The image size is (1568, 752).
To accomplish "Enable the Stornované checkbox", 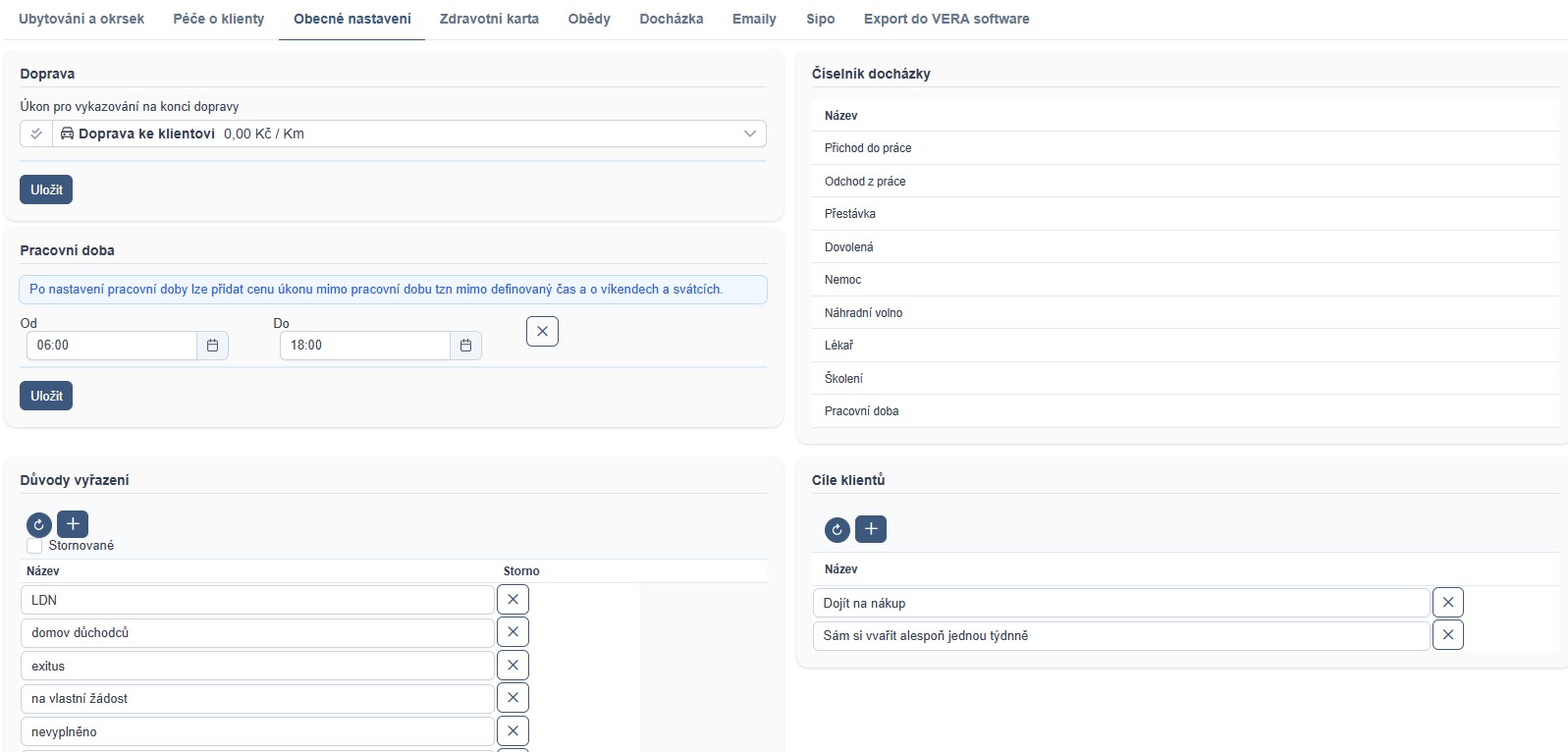I will 35,546.
